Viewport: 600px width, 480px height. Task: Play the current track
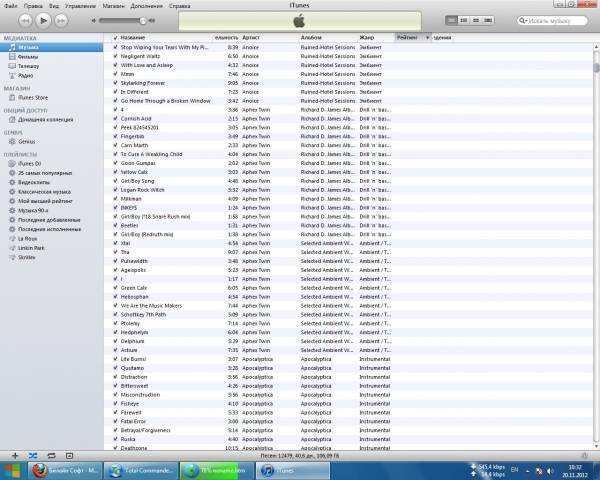click(x=43, y=20)
